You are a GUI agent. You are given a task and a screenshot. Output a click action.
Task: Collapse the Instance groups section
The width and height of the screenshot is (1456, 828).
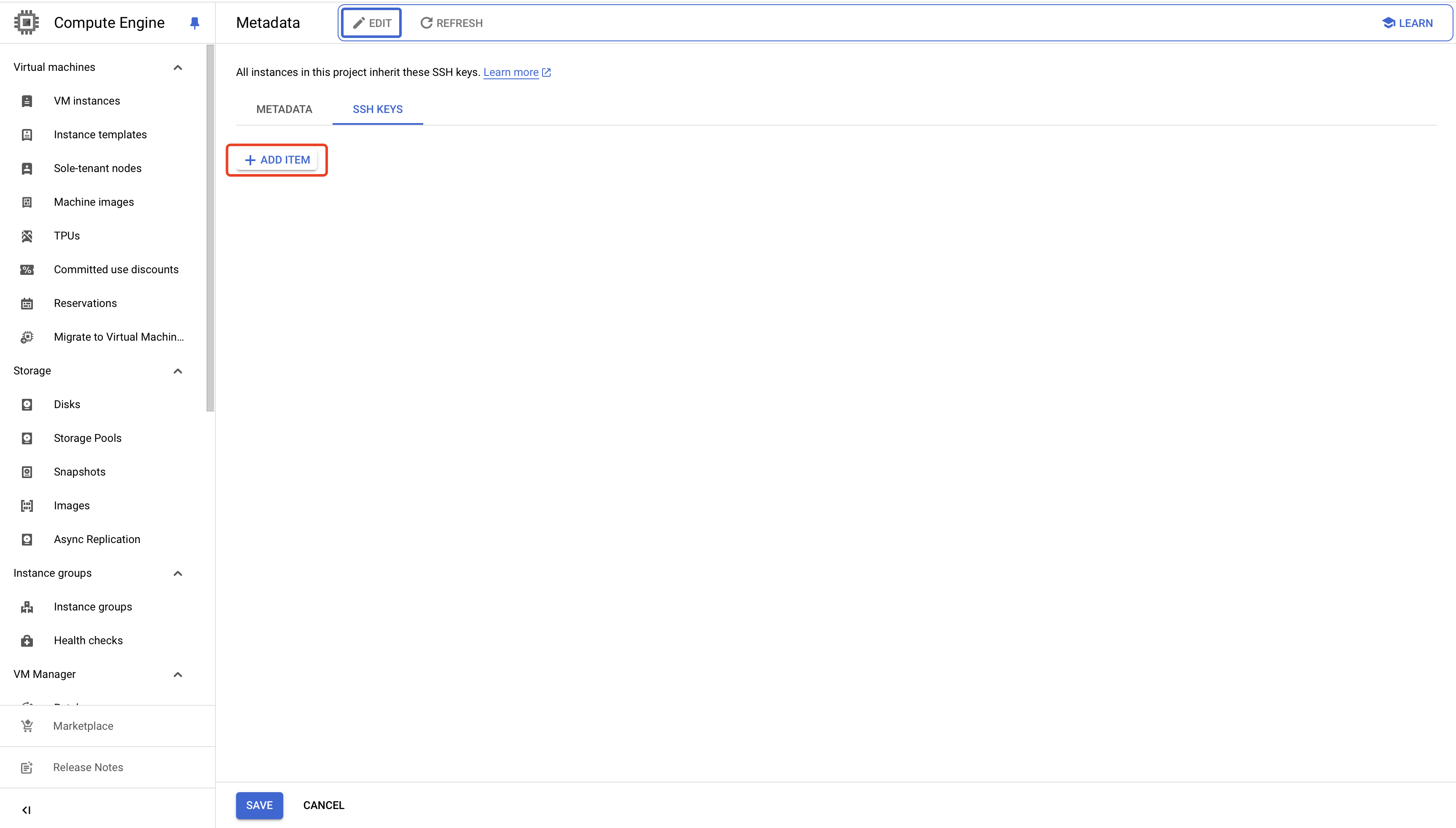coord(177,573)
